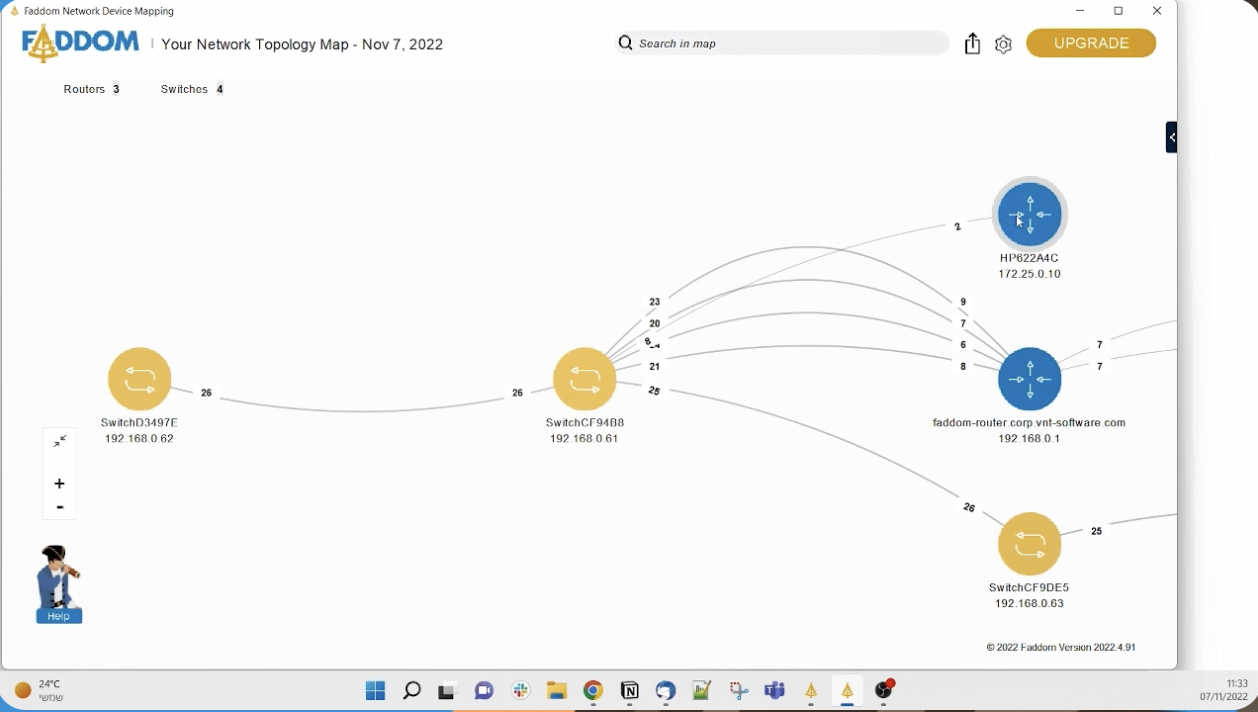1258x712 pixels.
Task: Click the copyright Faddom version text
Action: tap(1061, 647)
